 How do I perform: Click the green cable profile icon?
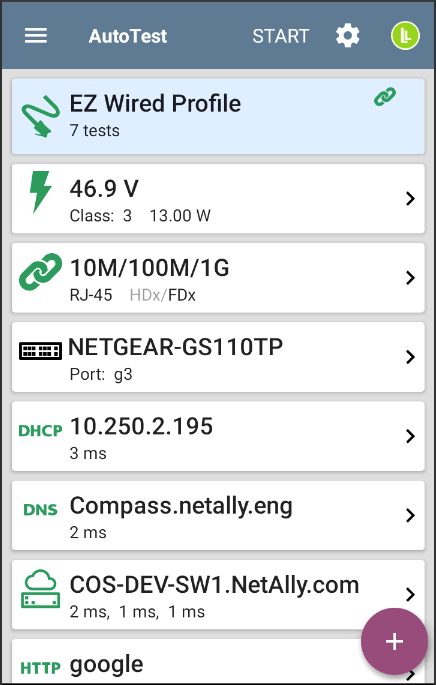coord(41,116)
